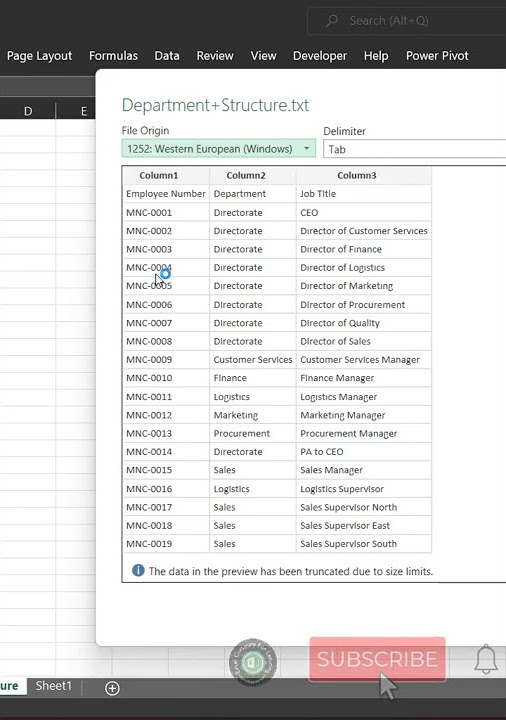Click the Marketing Manager cell
The width and height of the screenshot is (506, 720).
pyautogui.click(x=364, y=415)
